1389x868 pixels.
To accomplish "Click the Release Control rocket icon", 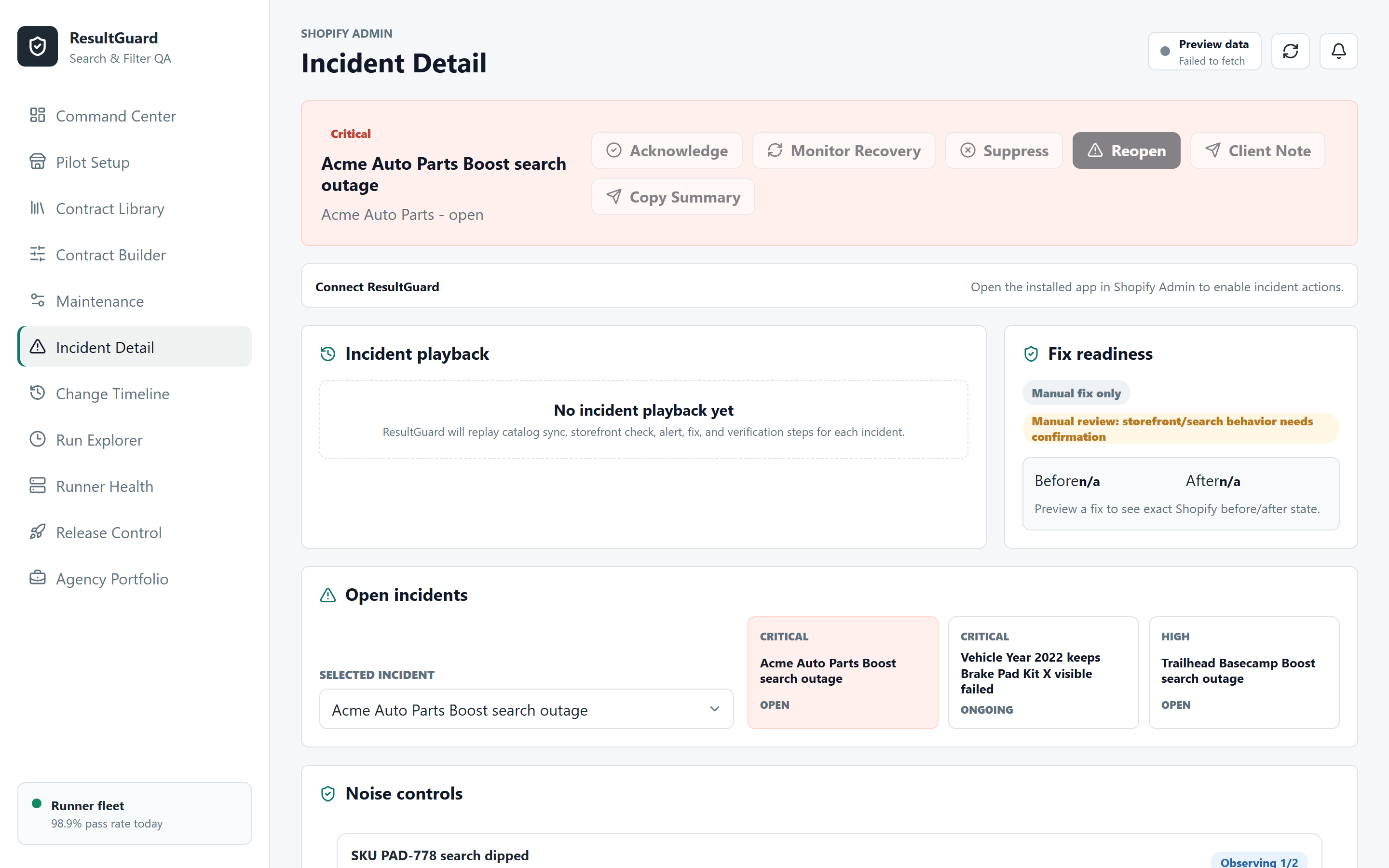I will 37,531.
